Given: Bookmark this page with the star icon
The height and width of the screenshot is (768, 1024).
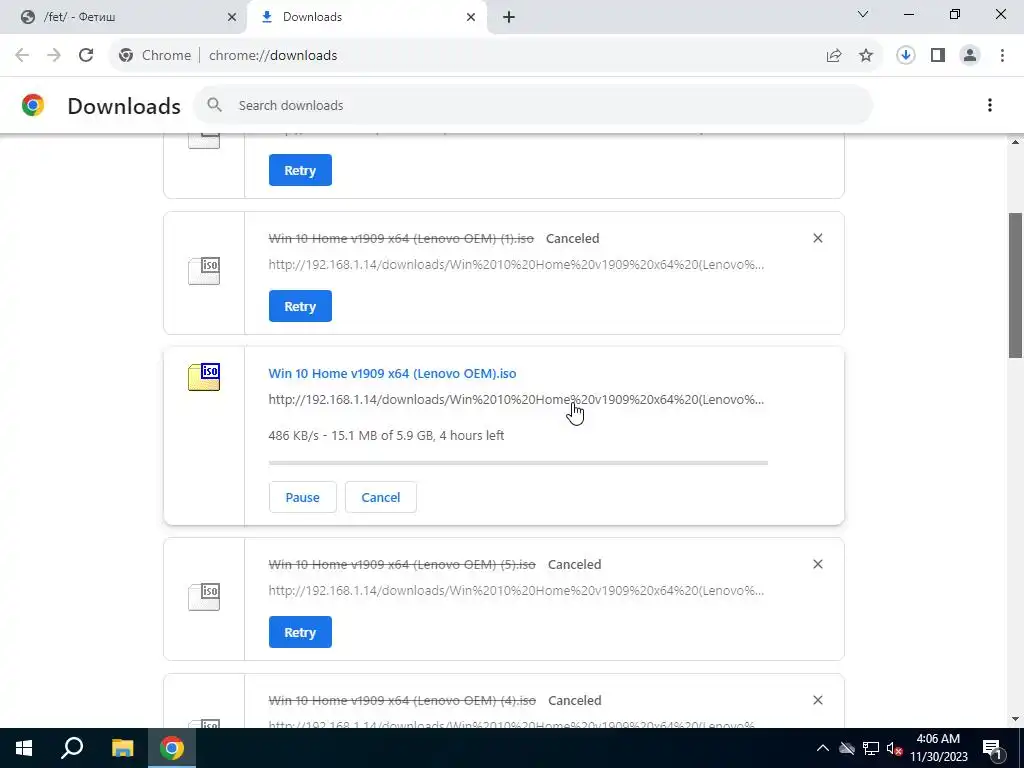Looking at the screenshot, I should point(866,56).
